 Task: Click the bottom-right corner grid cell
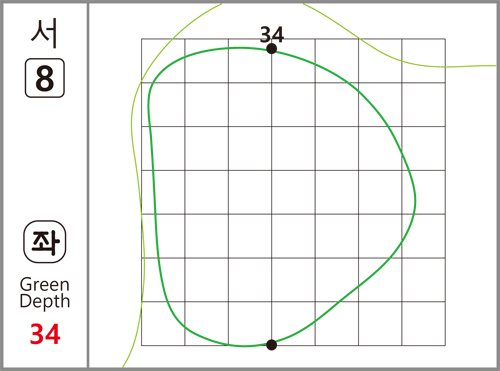[424, 323]
